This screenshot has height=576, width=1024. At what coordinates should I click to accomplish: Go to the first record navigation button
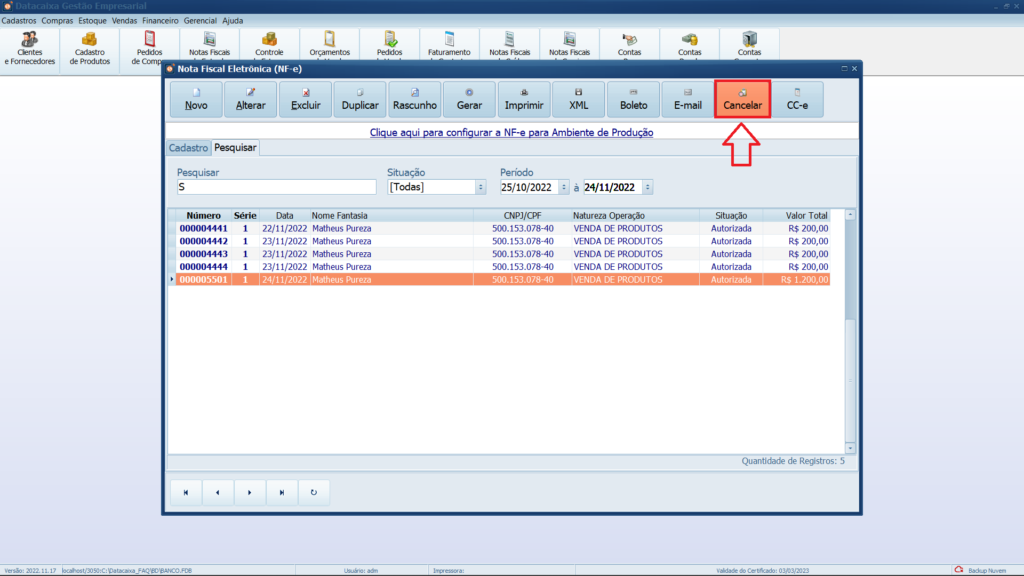pyautogui.click(x=185, y=492)
